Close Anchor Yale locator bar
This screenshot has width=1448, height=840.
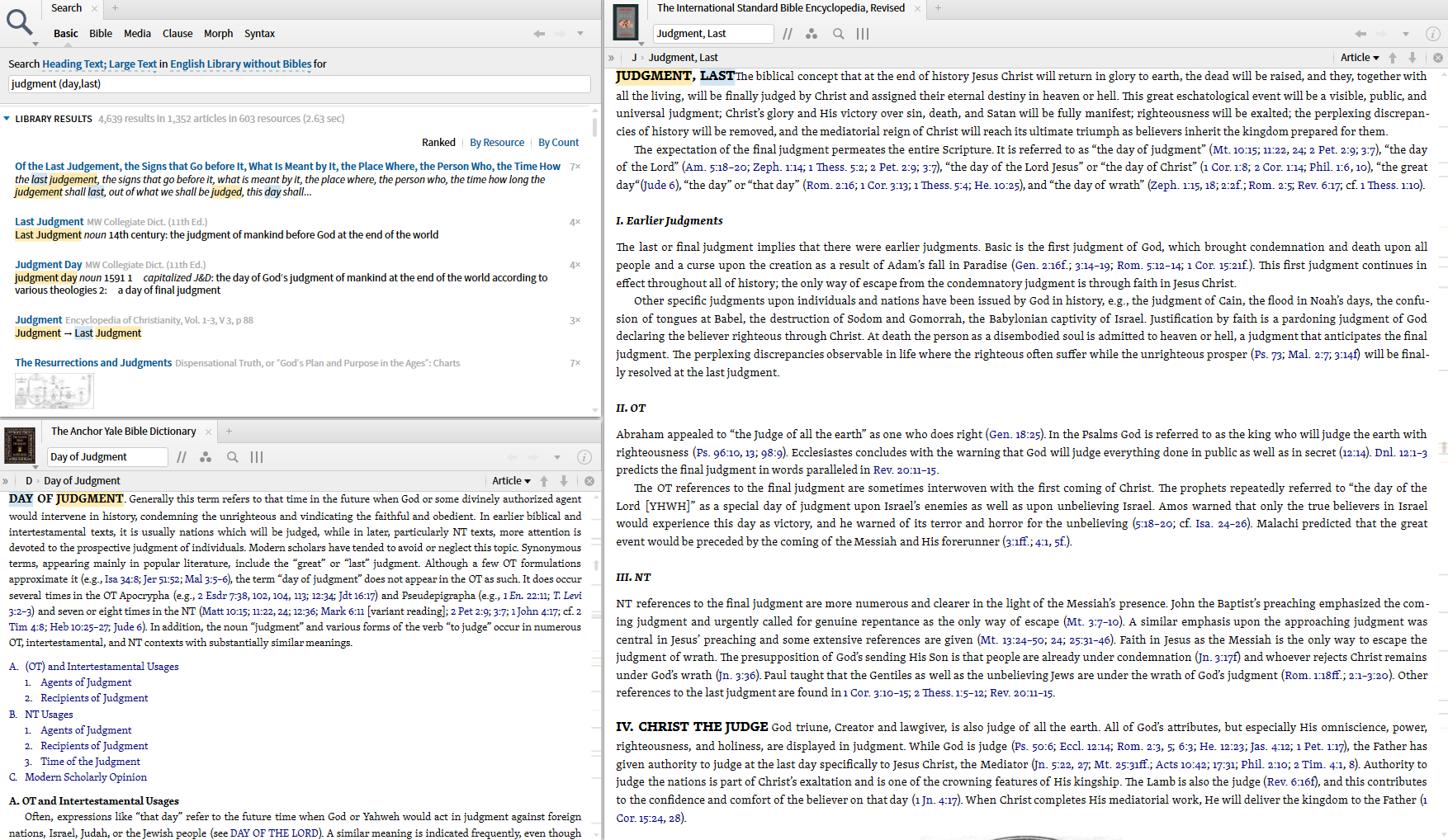[589, 481]
